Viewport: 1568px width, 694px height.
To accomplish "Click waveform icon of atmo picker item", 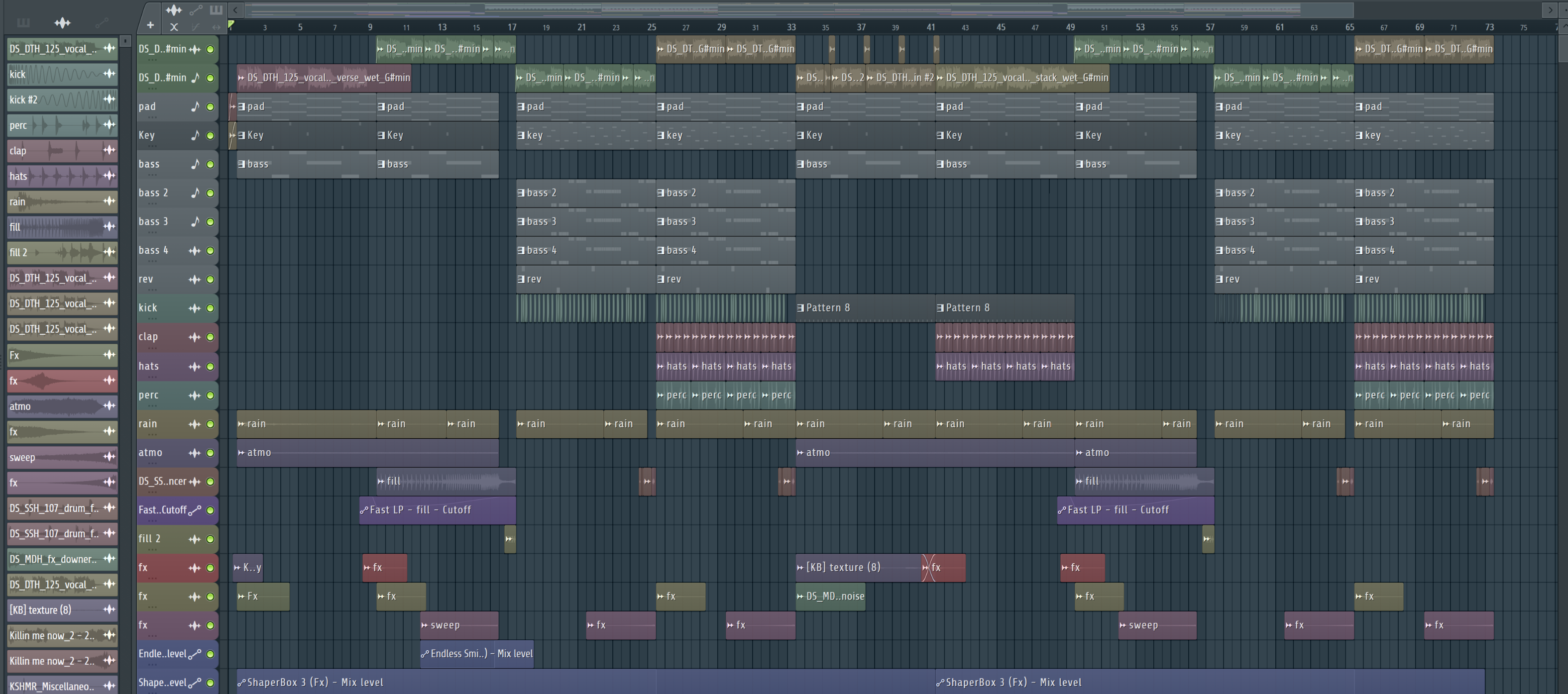I will (x=109, y=405).
